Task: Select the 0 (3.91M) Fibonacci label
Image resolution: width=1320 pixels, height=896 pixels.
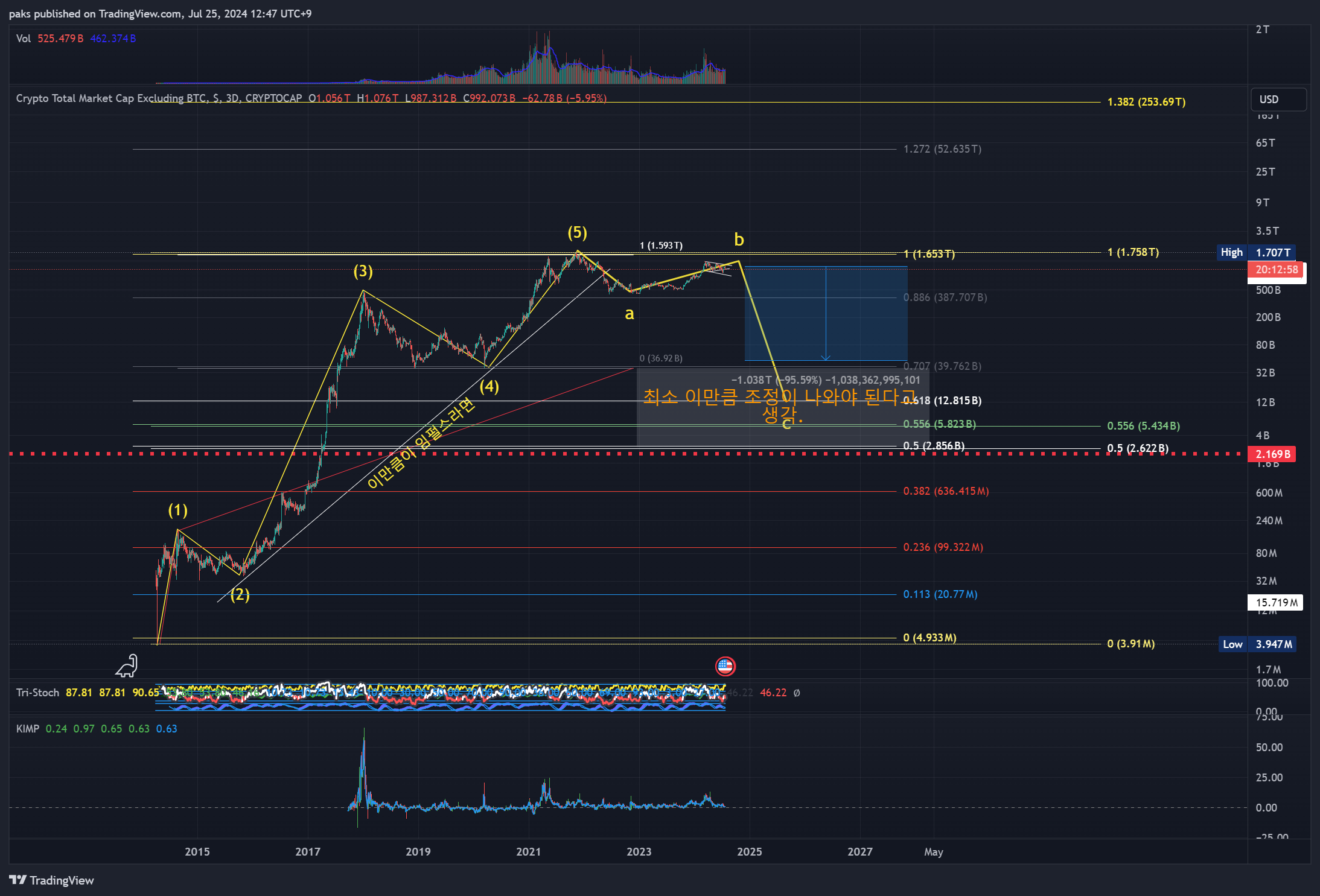Action: (x=1130, y=644)
